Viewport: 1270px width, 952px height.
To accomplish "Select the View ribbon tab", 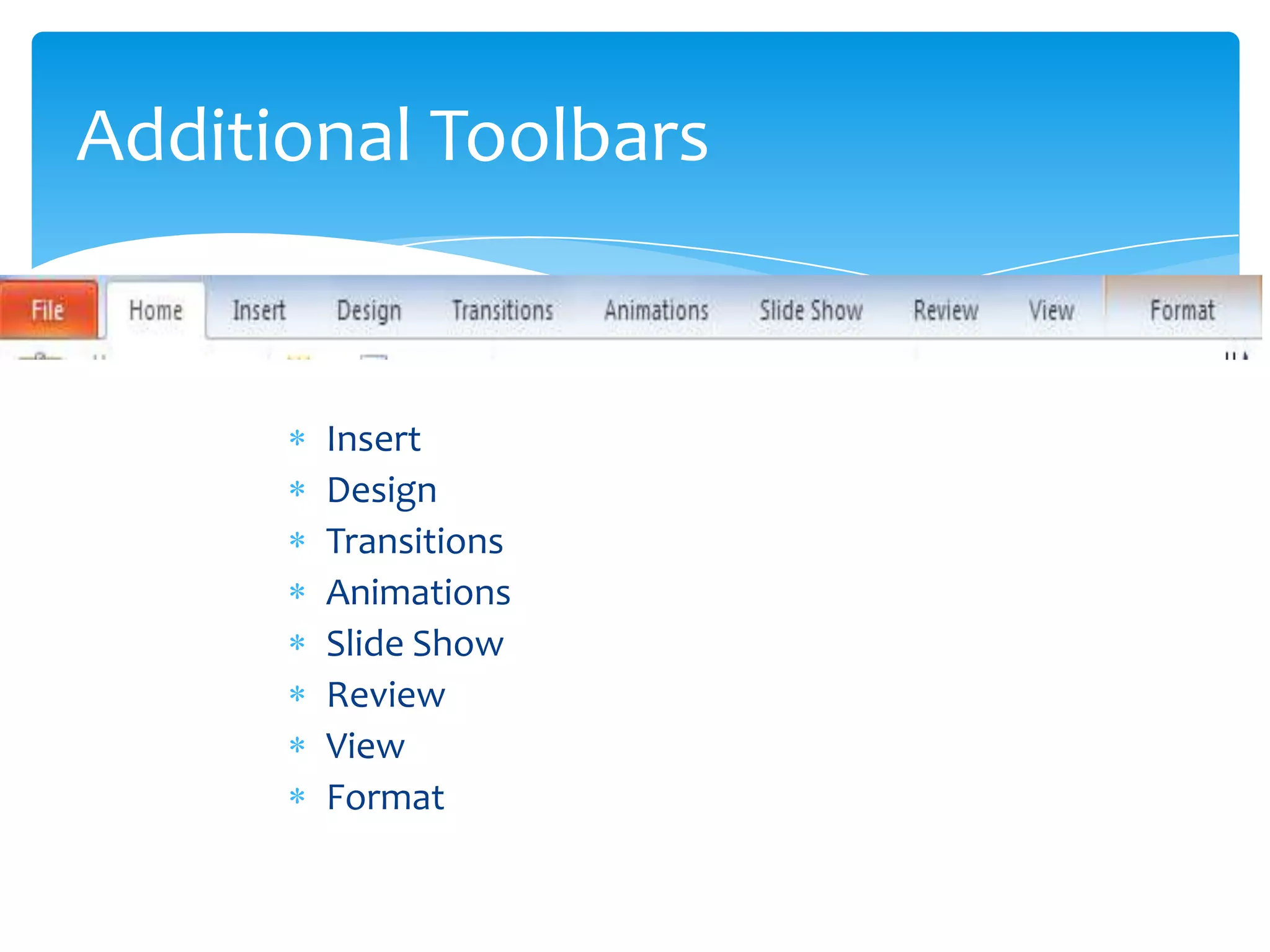I will pos(1051,310).
